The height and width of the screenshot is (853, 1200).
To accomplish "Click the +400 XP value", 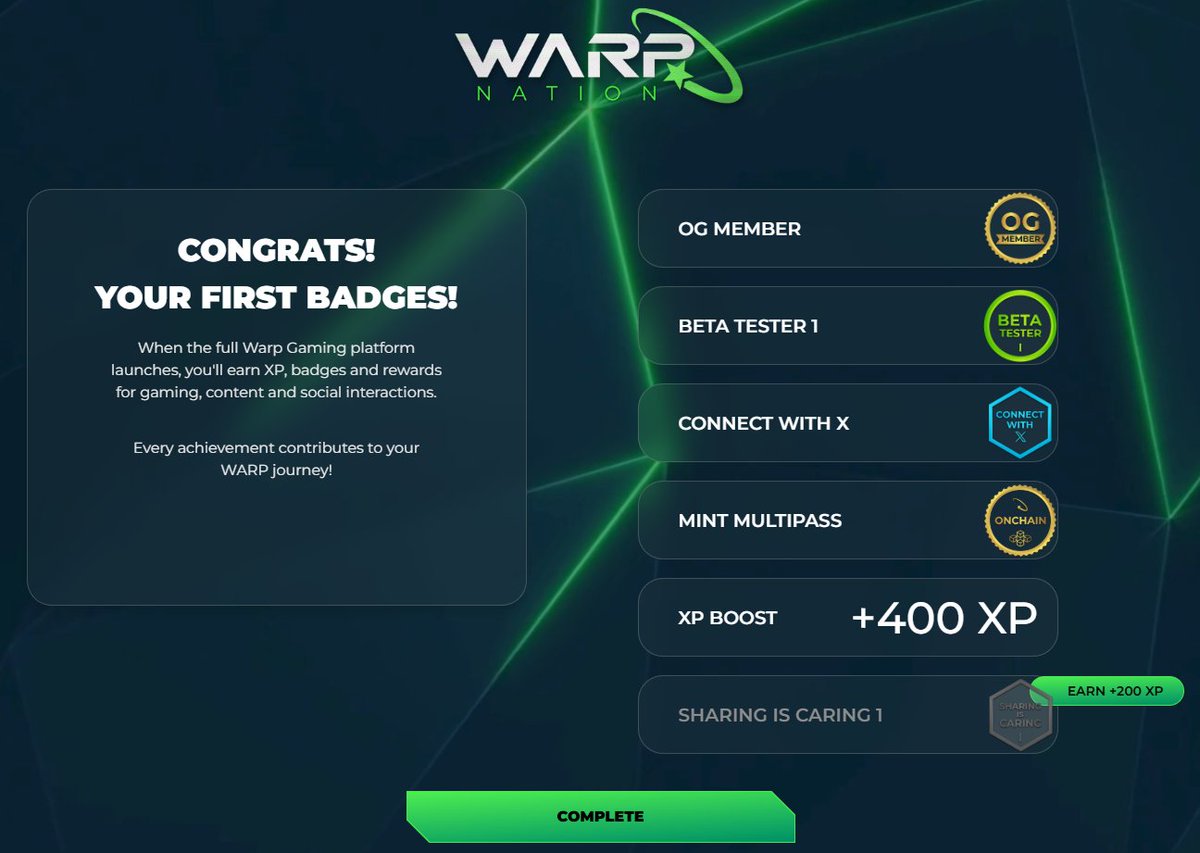I will (944, 618).
